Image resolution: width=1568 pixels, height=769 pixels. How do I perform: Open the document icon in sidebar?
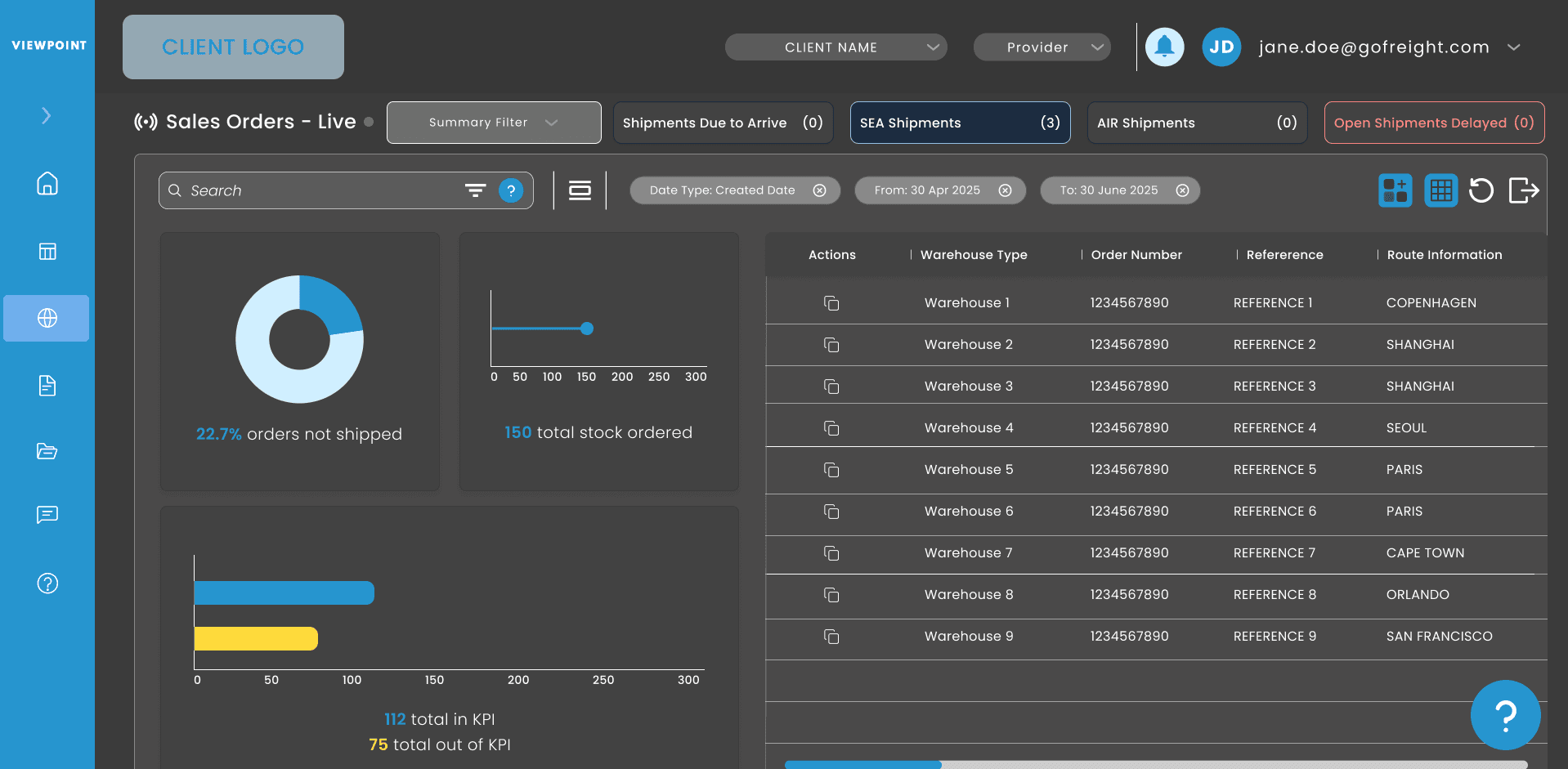[47, 385]
